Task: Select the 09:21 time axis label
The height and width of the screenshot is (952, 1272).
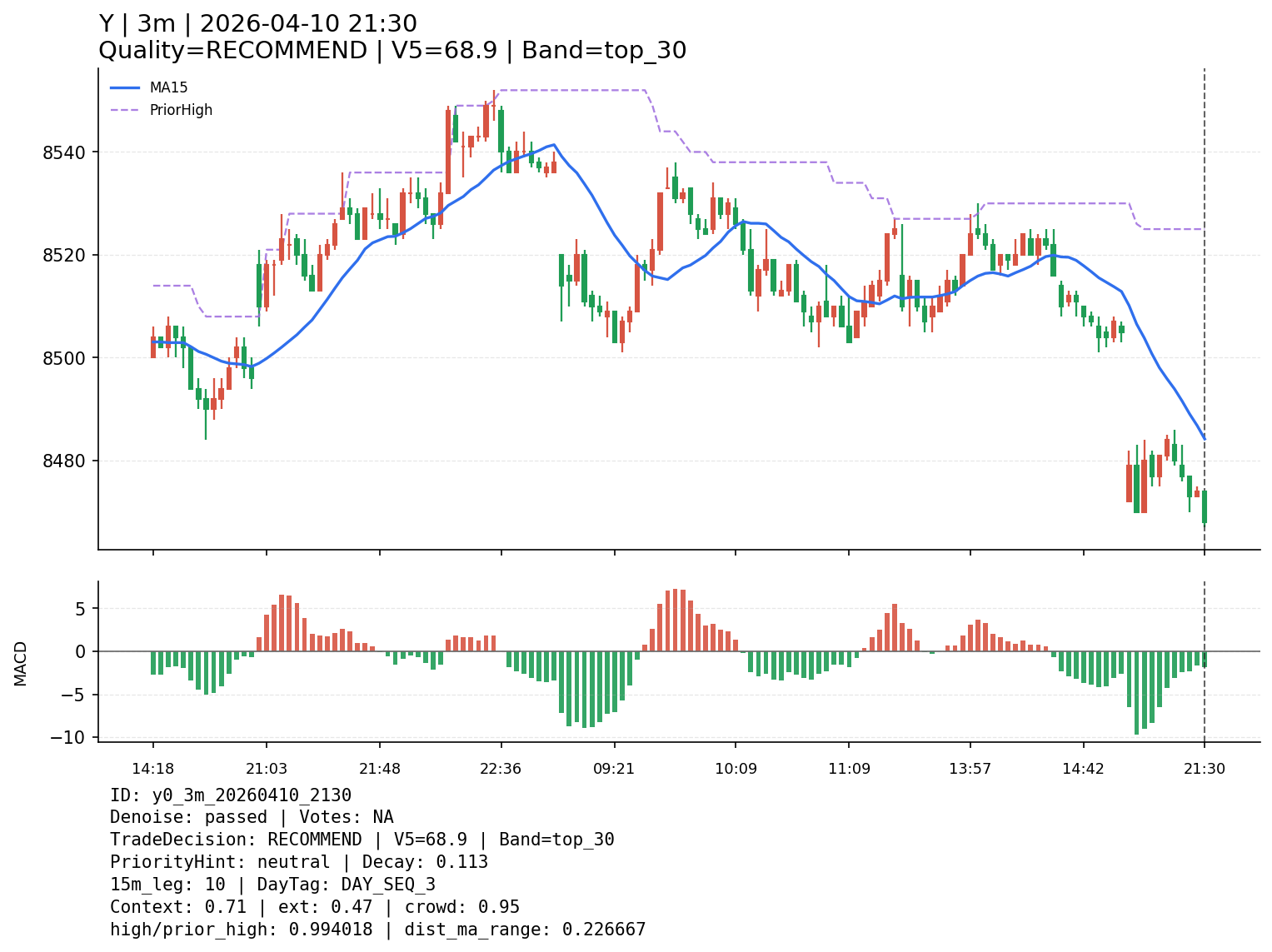Action: (x=614, y=769)
